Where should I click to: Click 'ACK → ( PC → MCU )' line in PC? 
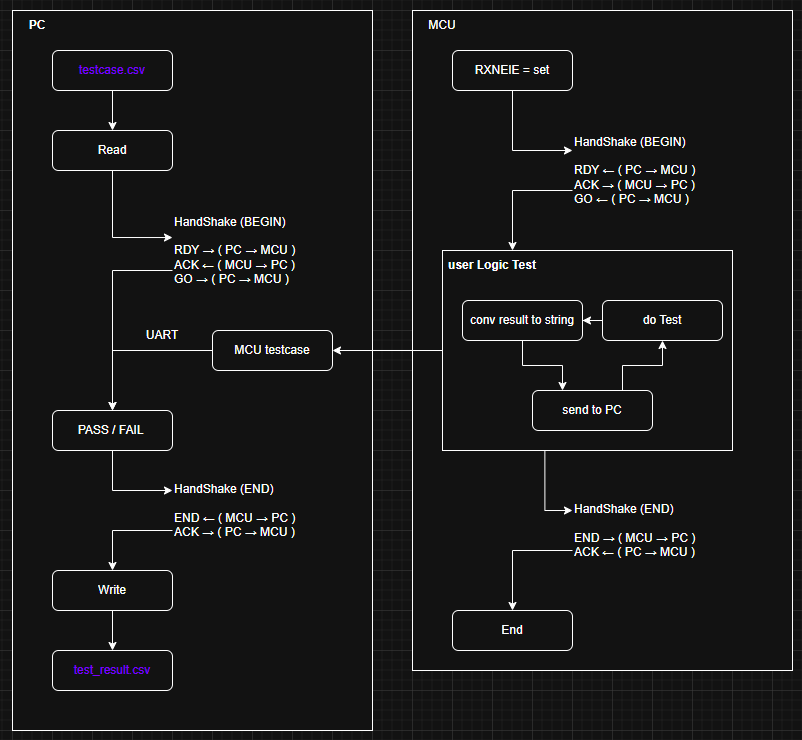point(234,532)
